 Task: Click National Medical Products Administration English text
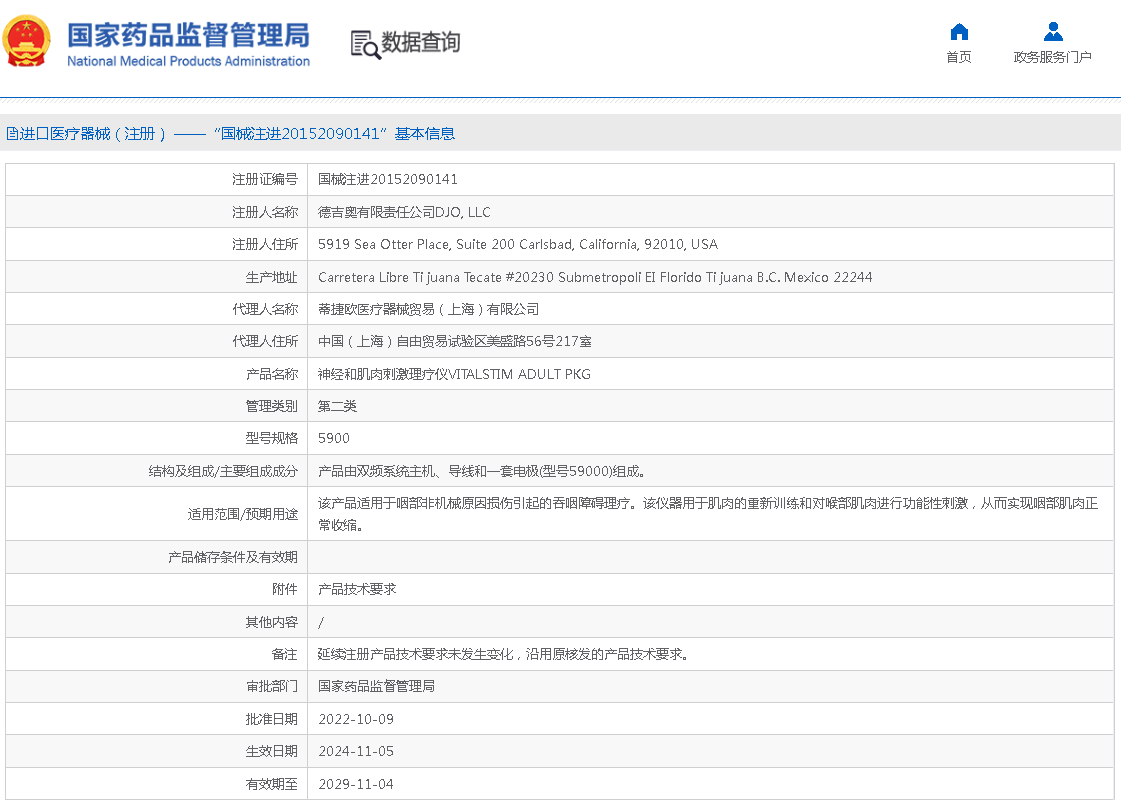click(x=188, y=62)
